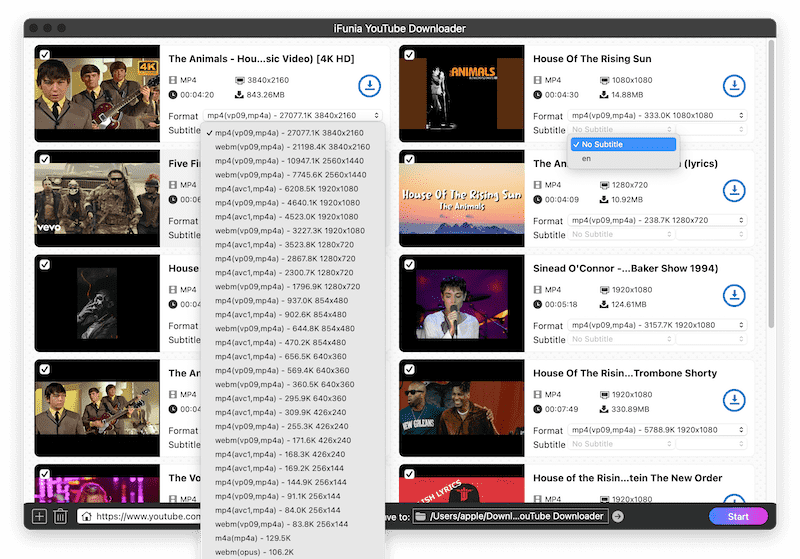Open Format dropdown for Trombone Shorty video
The height and width of the screenshot is (559, 800).
(x=657, y=430)
